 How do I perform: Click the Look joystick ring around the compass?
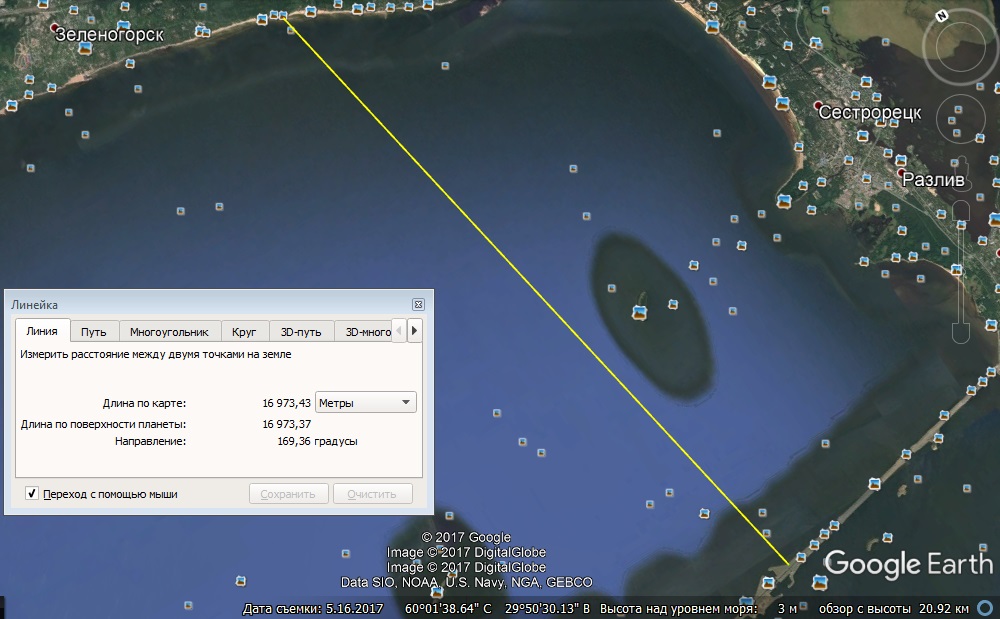click(x=960, y=47)
